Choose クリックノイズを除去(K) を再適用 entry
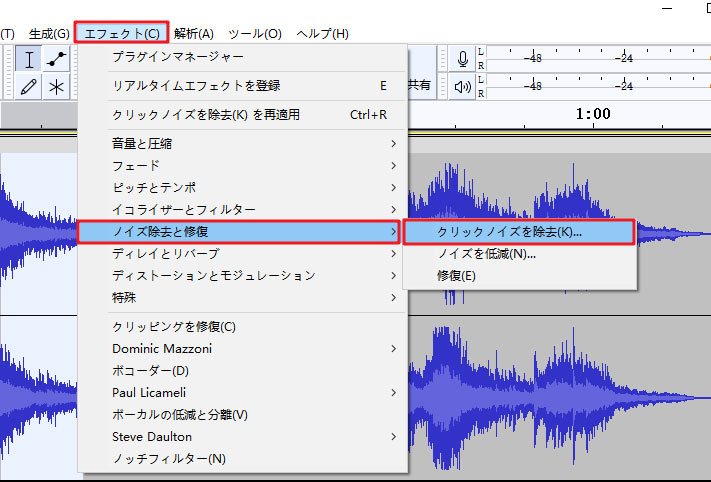 pos(243,115)
